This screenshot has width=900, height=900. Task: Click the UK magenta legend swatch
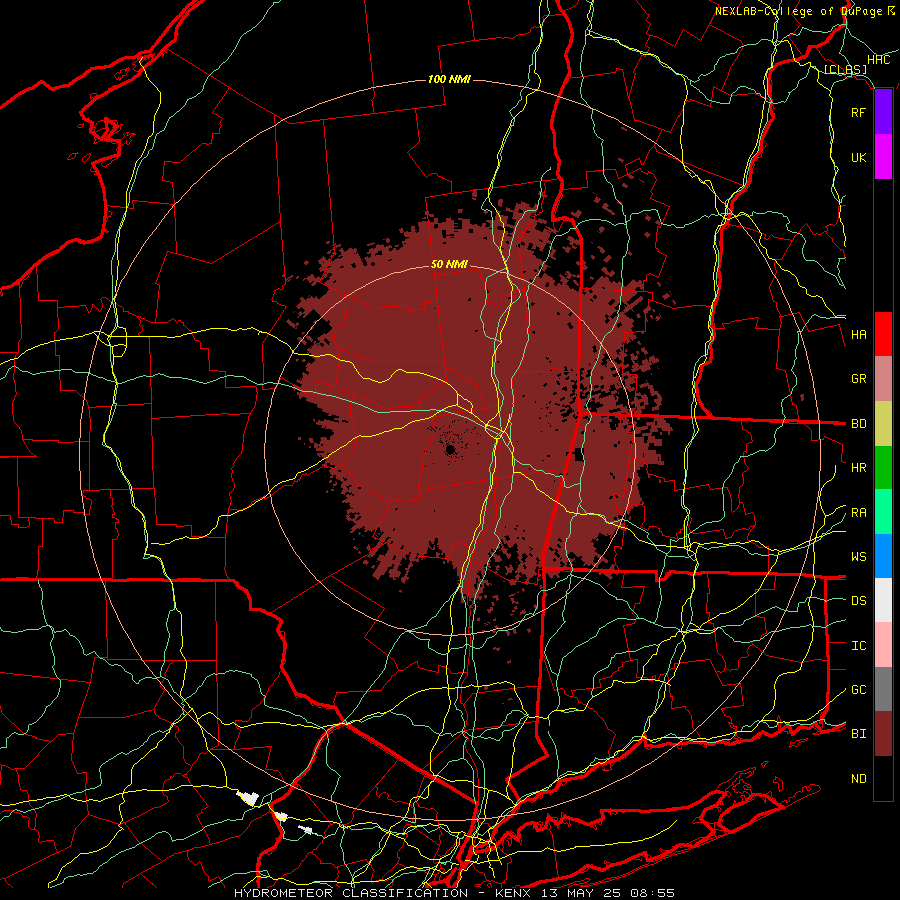point(883,157)
